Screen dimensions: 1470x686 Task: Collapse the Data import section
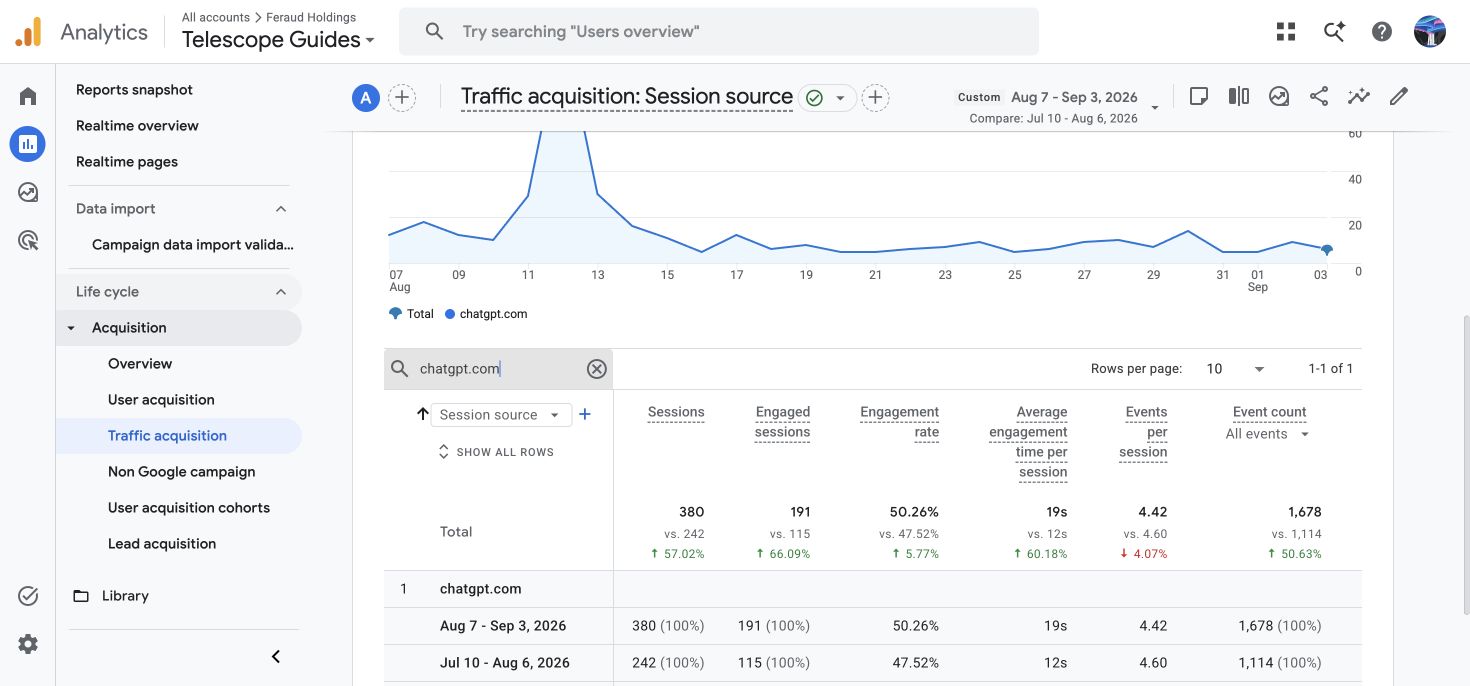click(281, 209)
